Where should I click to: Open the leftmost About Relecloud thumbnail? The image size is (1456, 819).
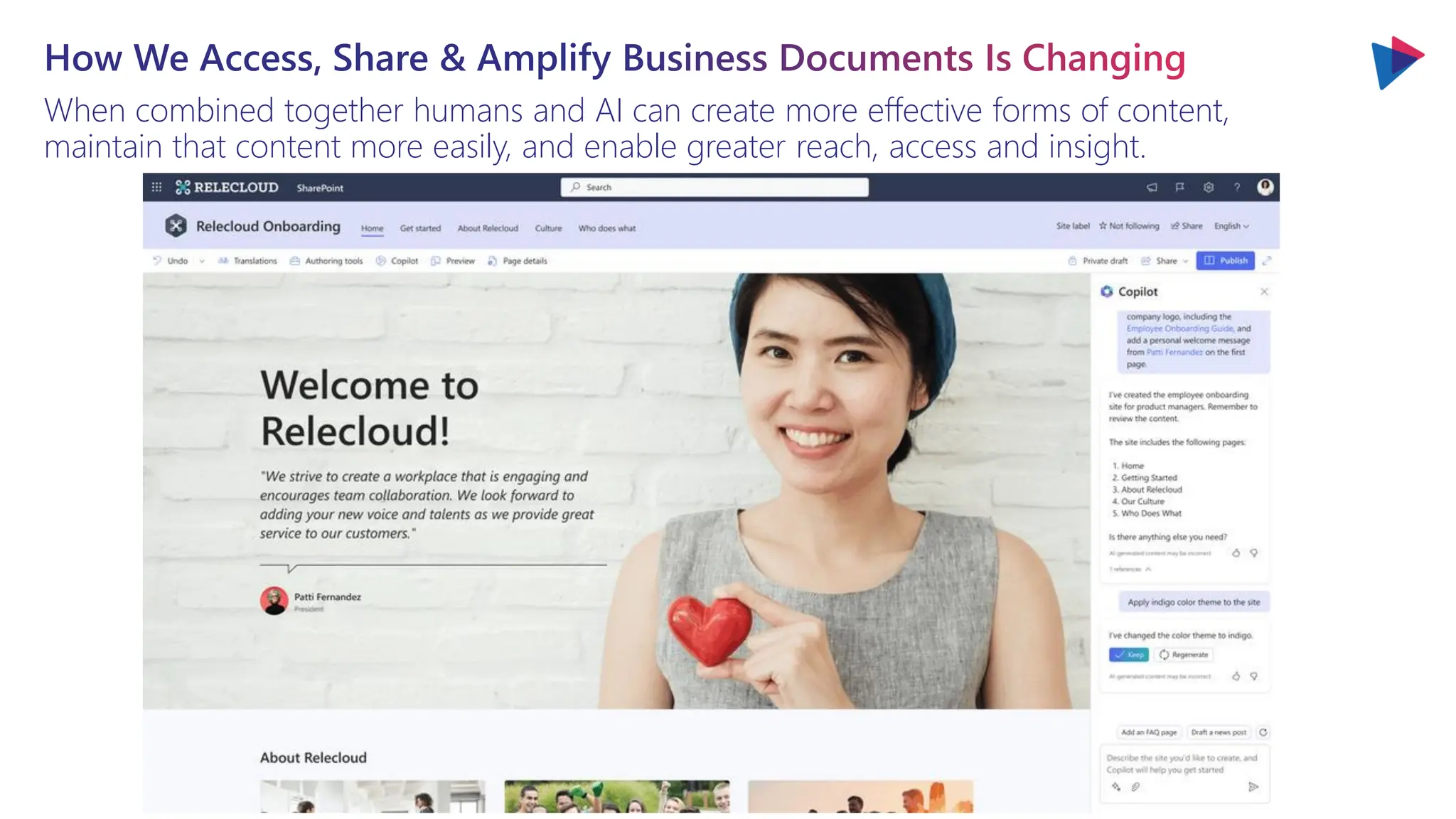point(373,796)
